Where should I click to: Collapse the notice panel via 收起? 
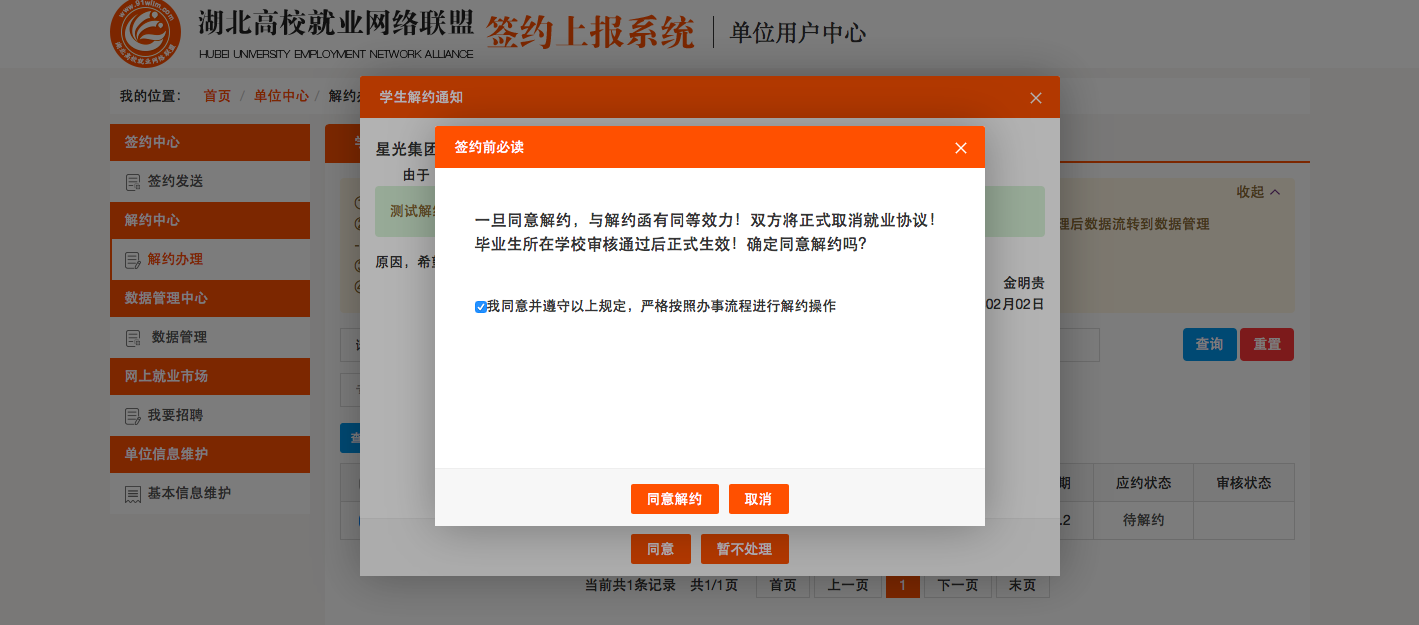[x=1257, y=192]
